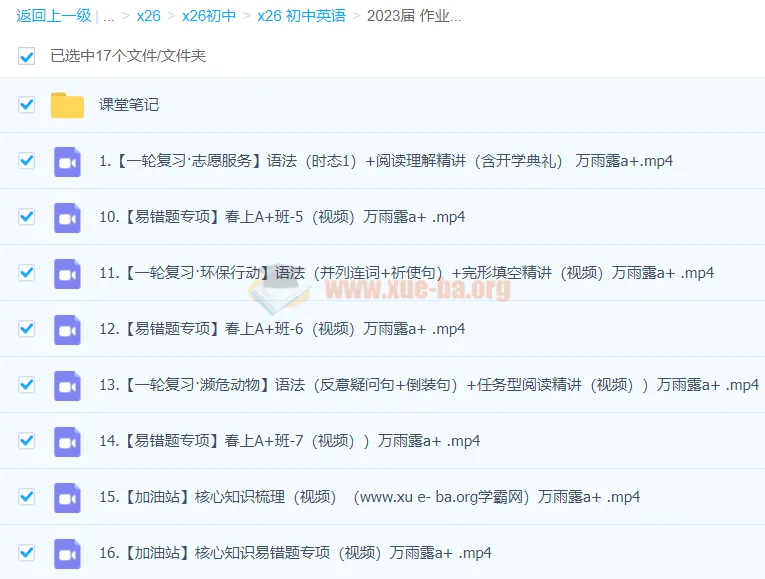
Task: Click video icon for file 15 核心知识梳理
Action: tap(67, 497)
